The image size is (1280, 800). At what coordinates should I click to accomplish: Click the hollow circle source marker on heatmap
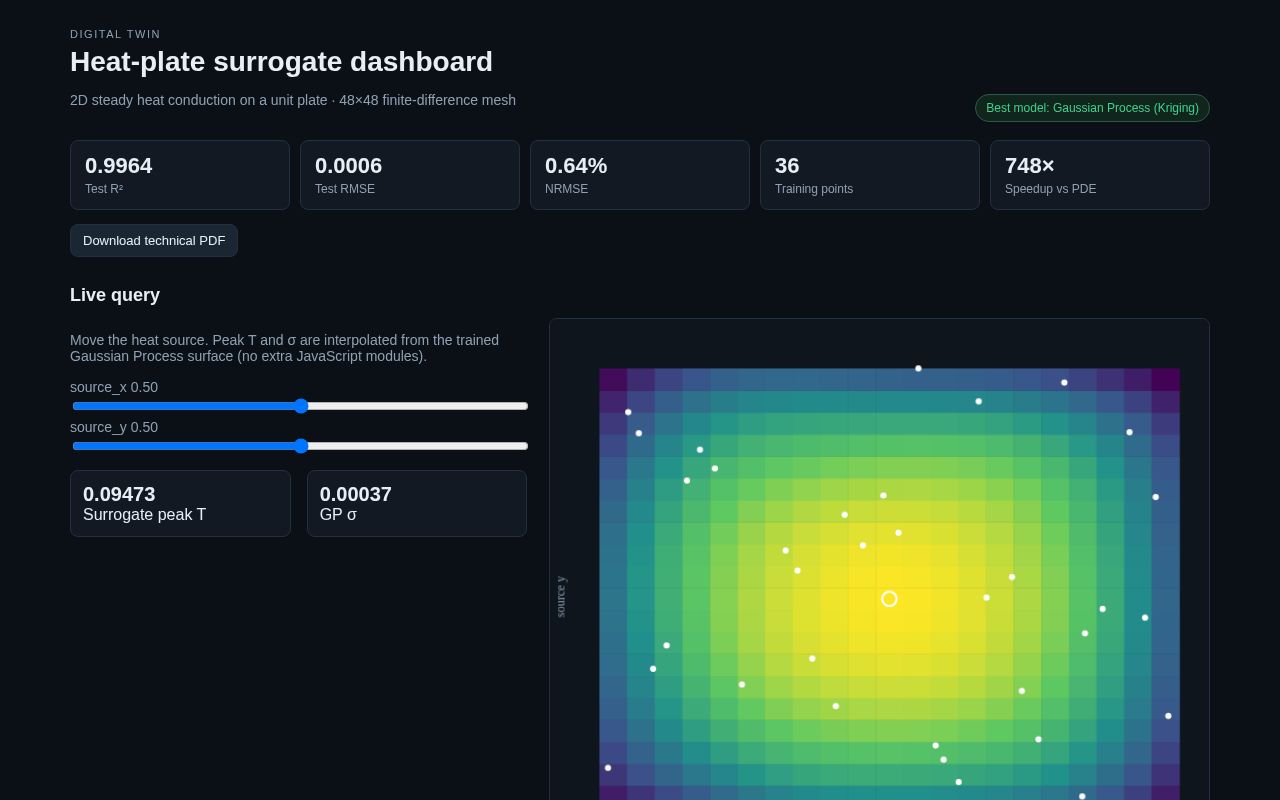(x=889, y=599)
